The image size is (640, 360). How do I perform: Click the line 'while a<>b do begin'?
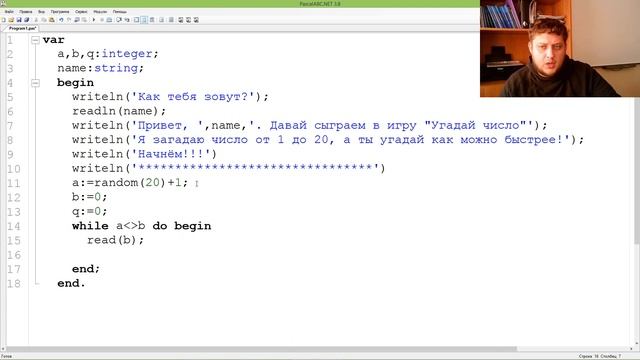click(x=141, y=226)
